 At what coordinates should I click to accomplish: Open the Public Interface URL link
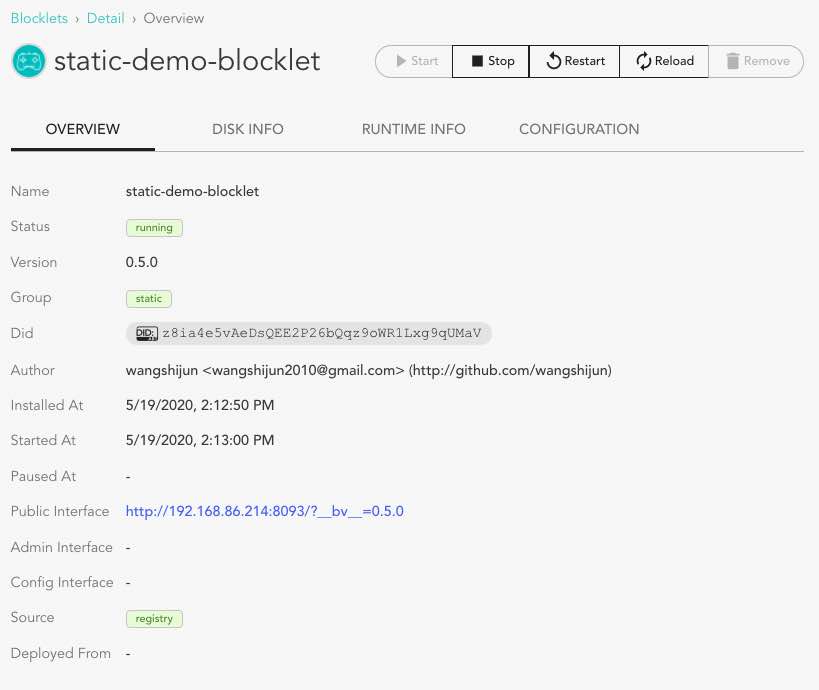point(264,511)
